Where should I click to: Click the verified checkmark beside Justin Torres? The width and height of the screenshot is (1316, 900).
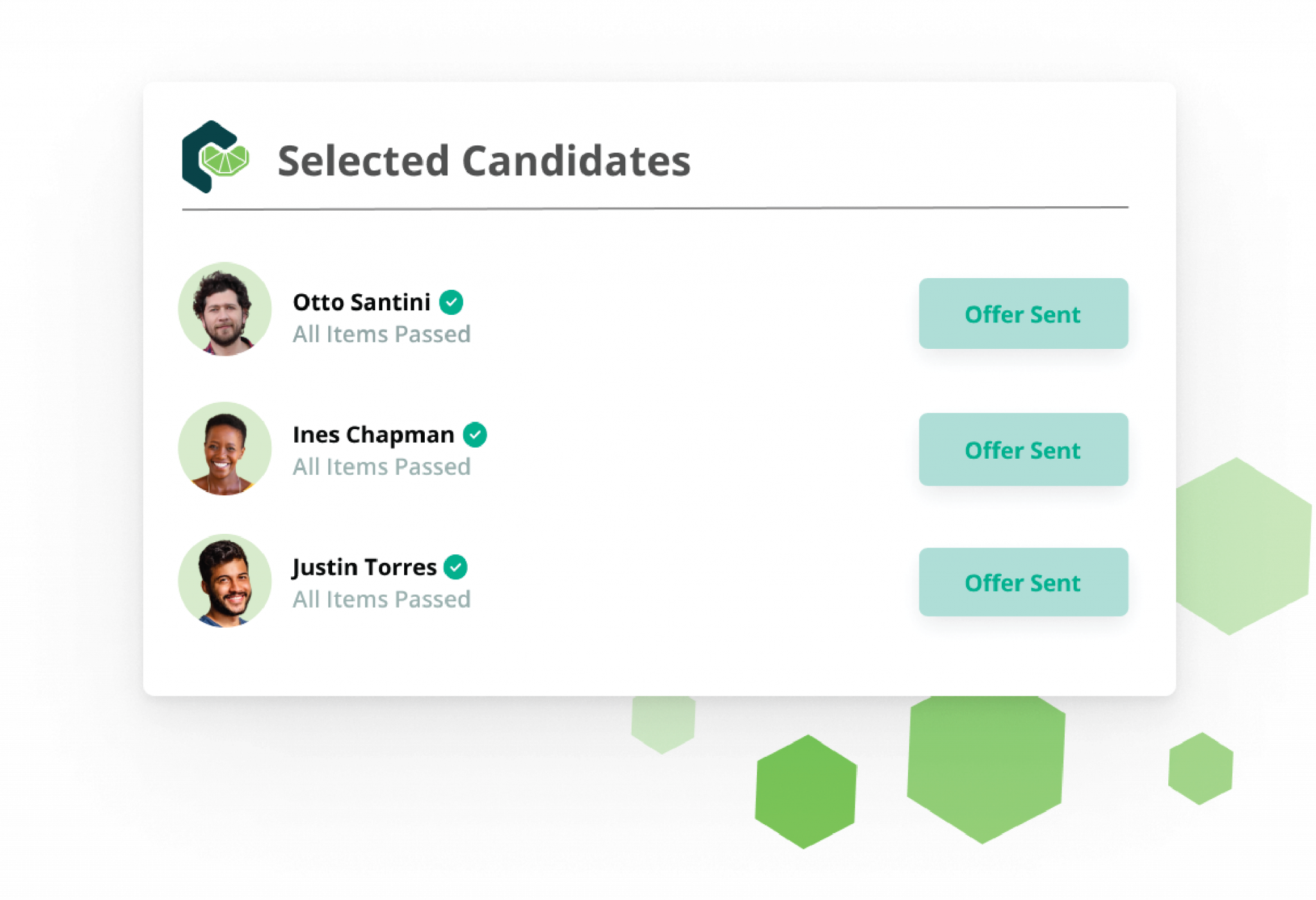point(456,567)
